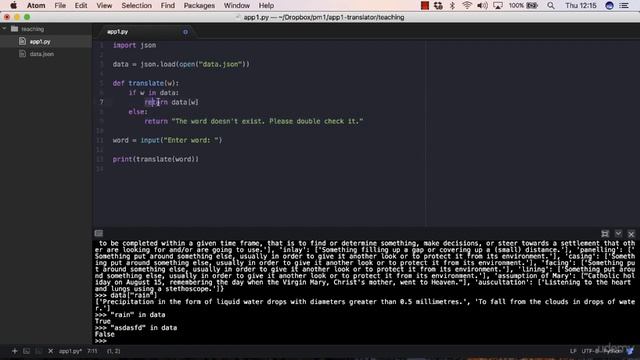Hide terminal panel with down chevron
The width and height of the screenshot is (640, 360).
click(x=618, y=233)
